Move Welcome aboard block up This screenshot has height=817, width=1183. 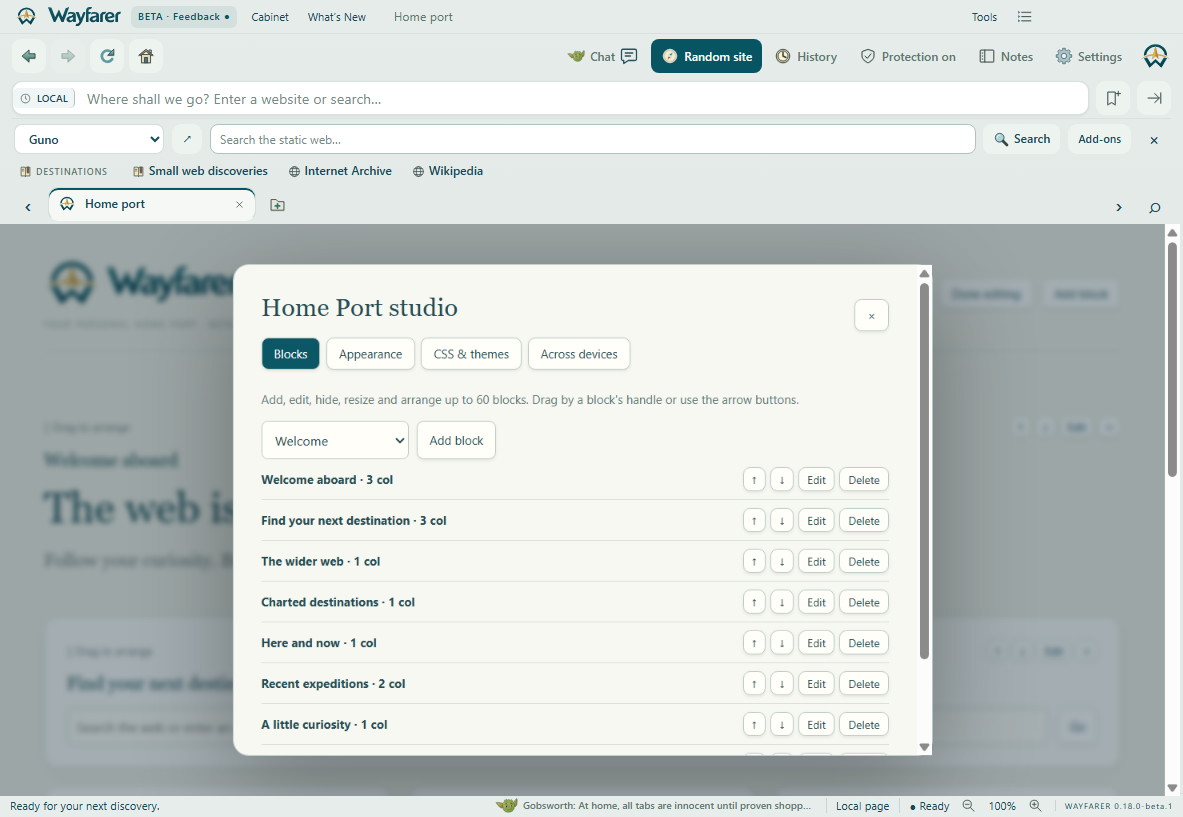tap(754, 480)
